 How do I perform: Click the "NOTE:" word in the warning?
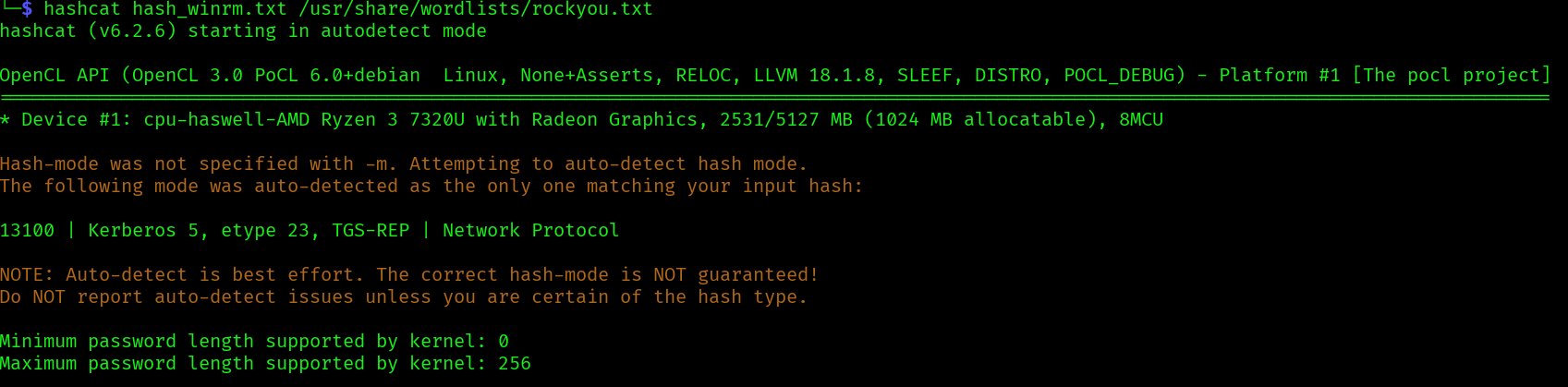click(28, 275)
